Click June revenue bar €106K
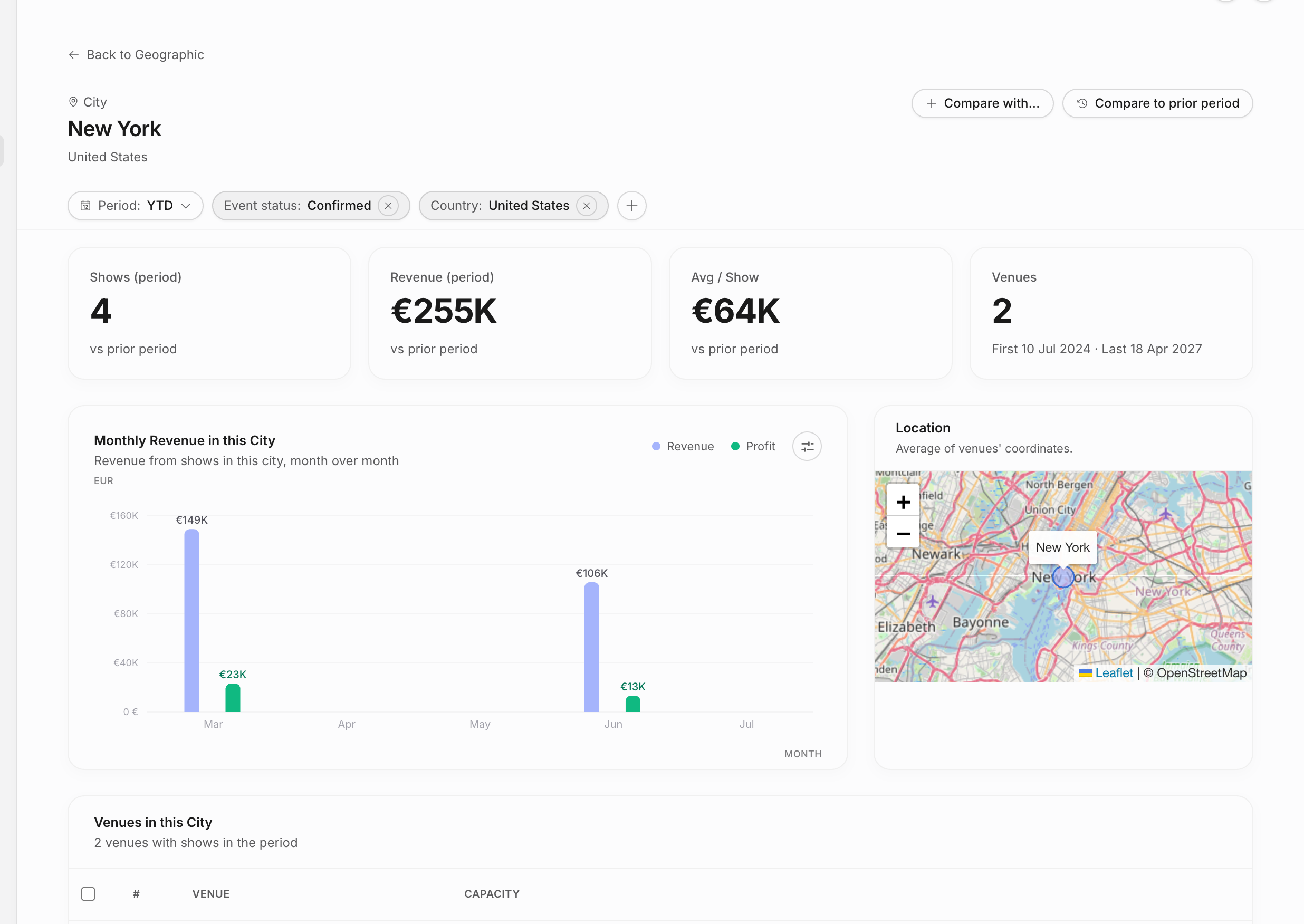This screenshot has height=924, width=1304. point(592,647)
